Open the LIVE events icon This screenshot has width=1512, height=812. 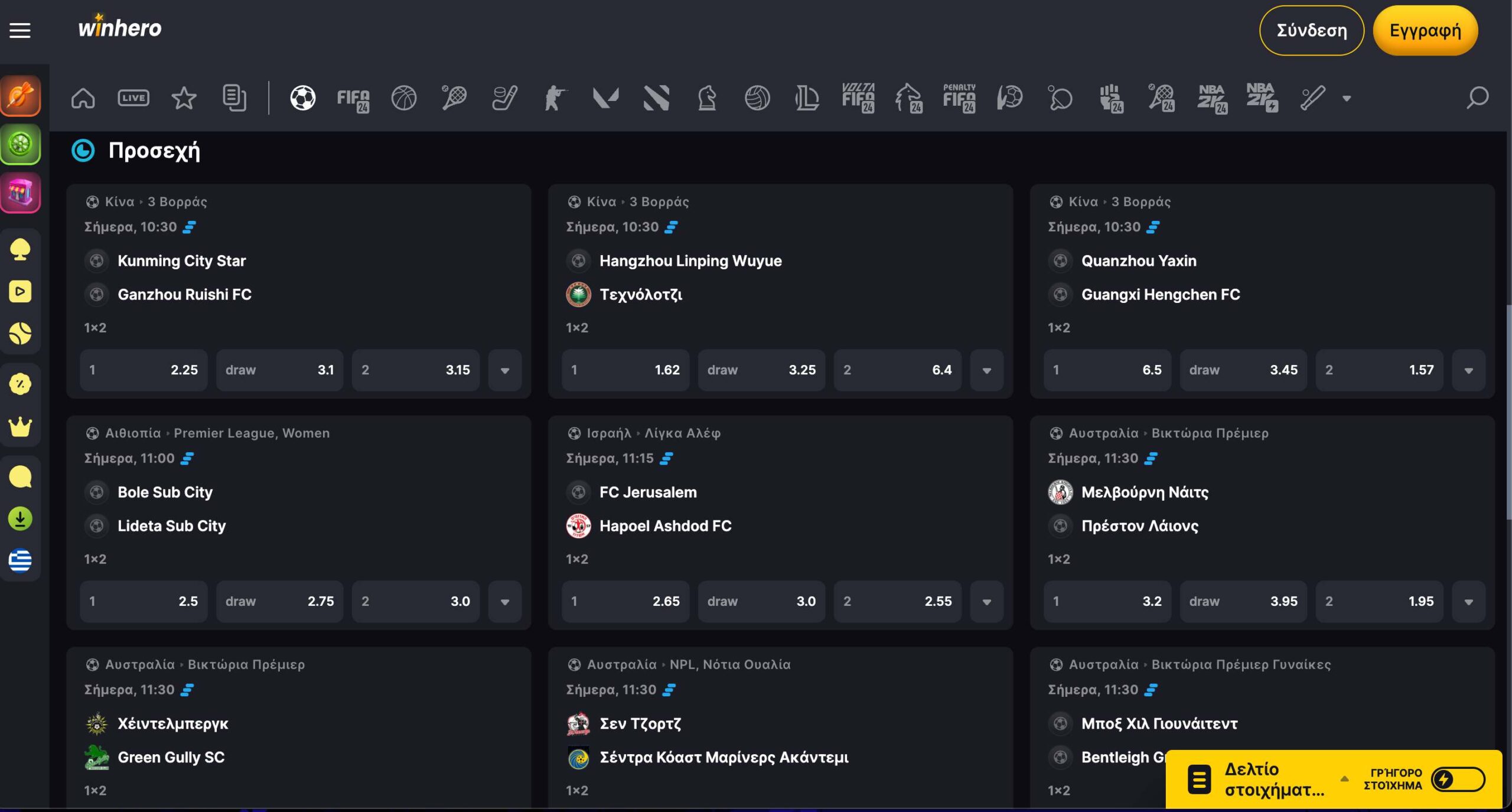click(x=133, y=98)
